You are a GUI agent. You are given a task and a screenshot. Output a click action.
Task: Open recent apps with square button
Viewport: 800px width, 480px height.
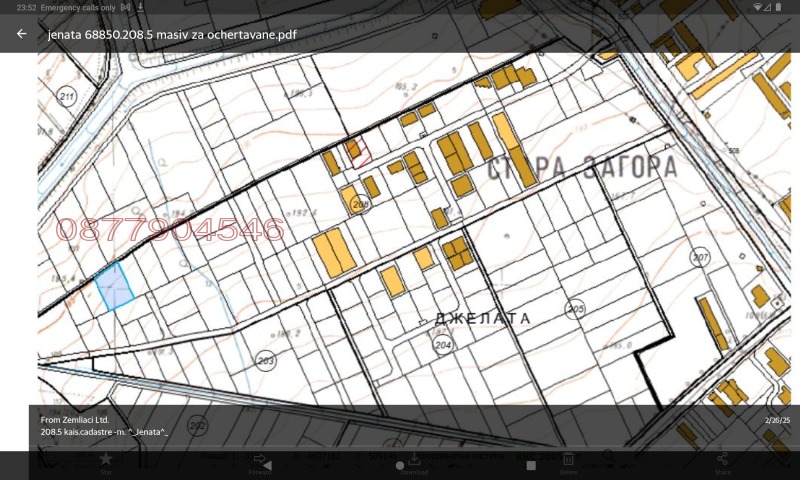tap(531, 465)
